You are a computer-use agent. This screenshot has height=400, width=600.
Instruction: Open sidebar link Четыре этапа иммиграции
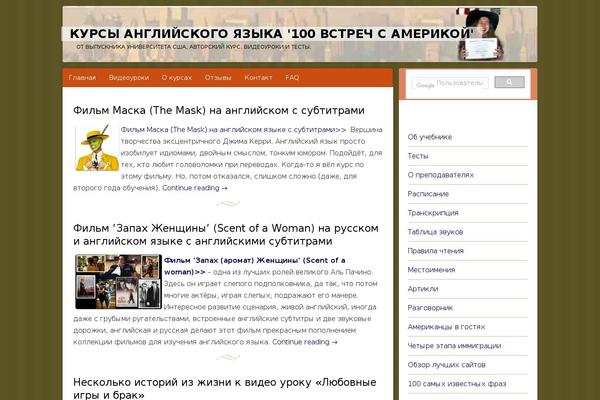(454, 346)
